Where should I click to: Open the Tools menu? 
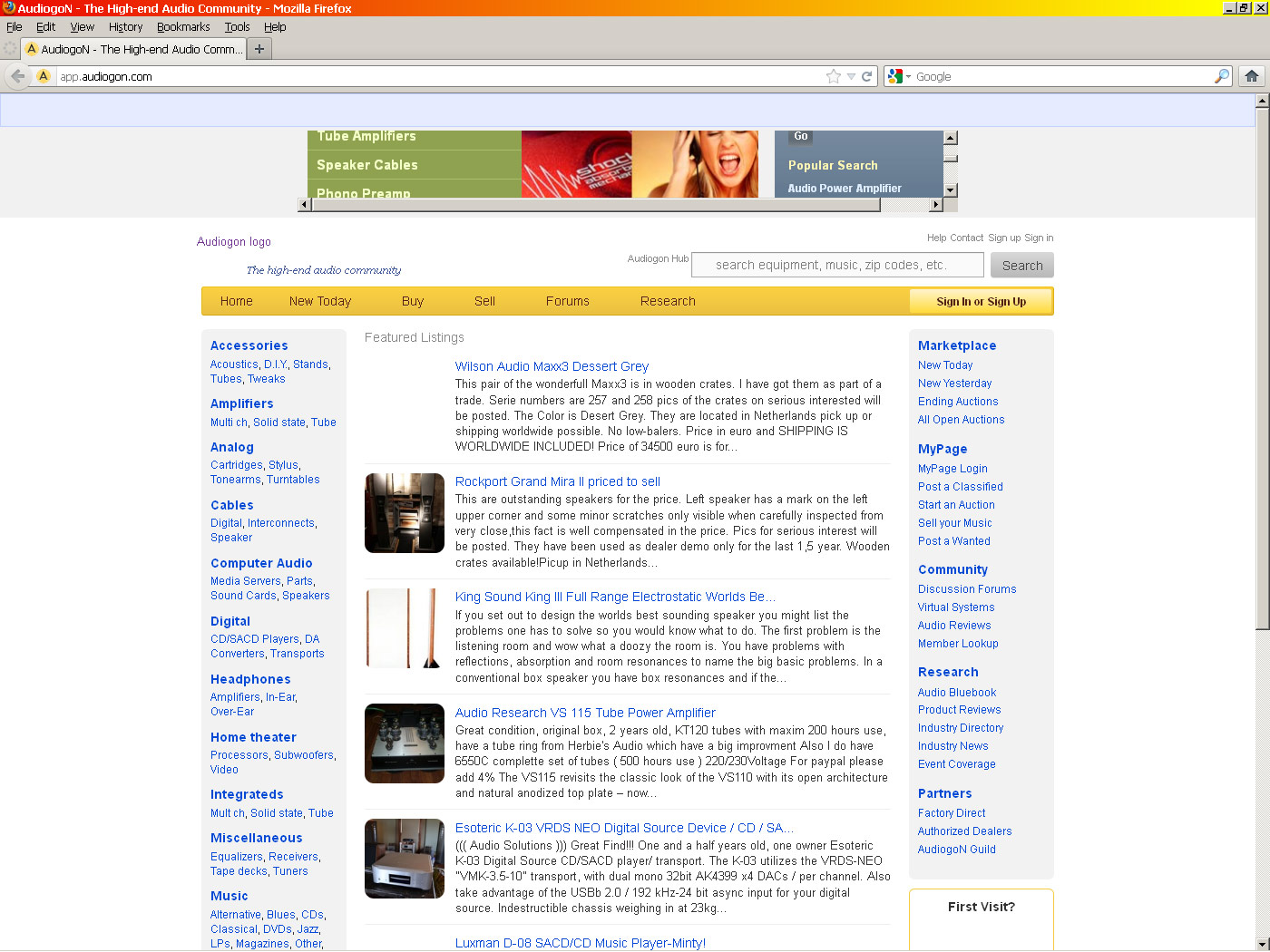237,27
